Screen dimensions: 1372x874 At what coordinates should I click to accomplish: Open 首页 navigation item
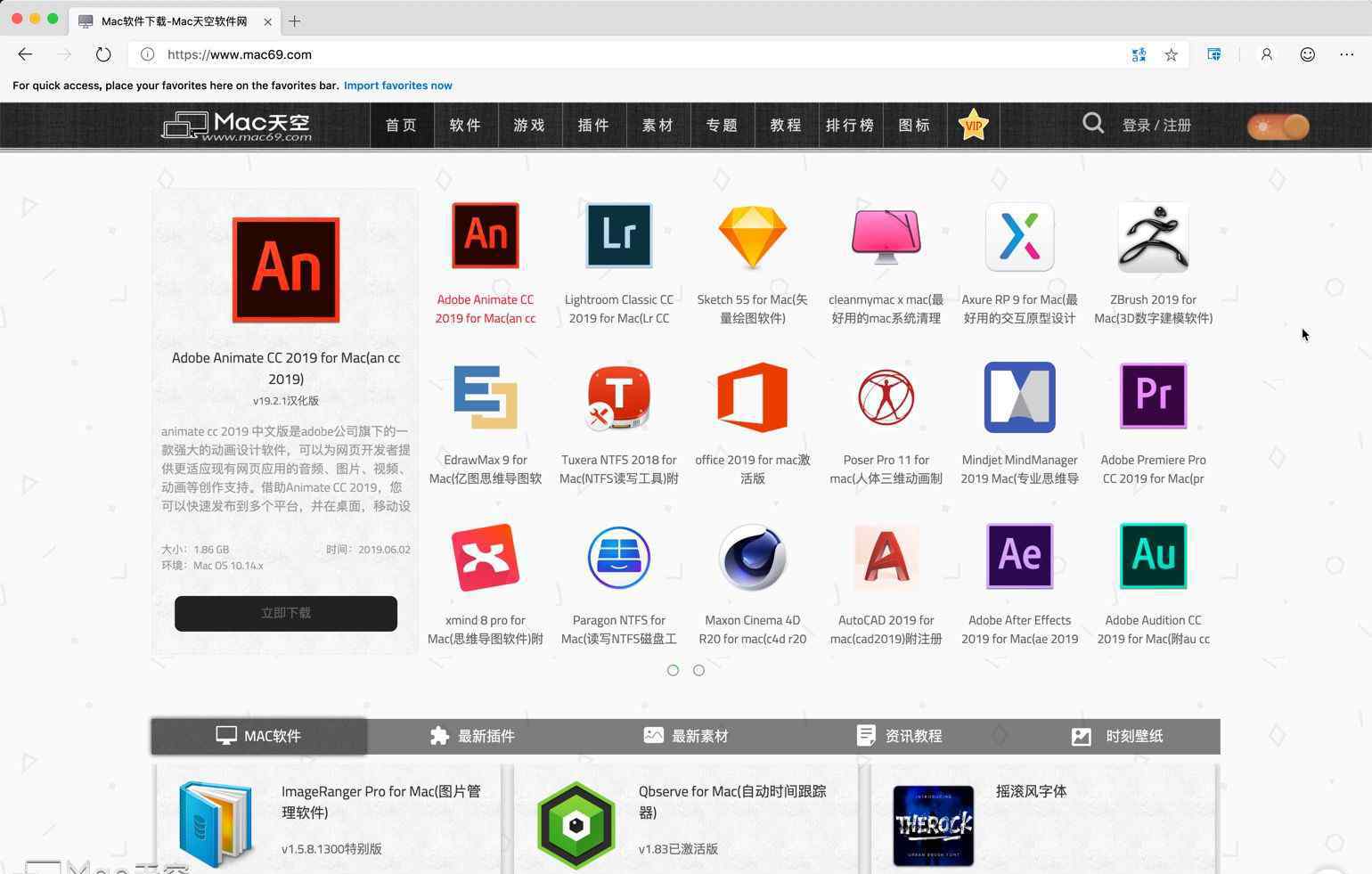click(401, 125)
